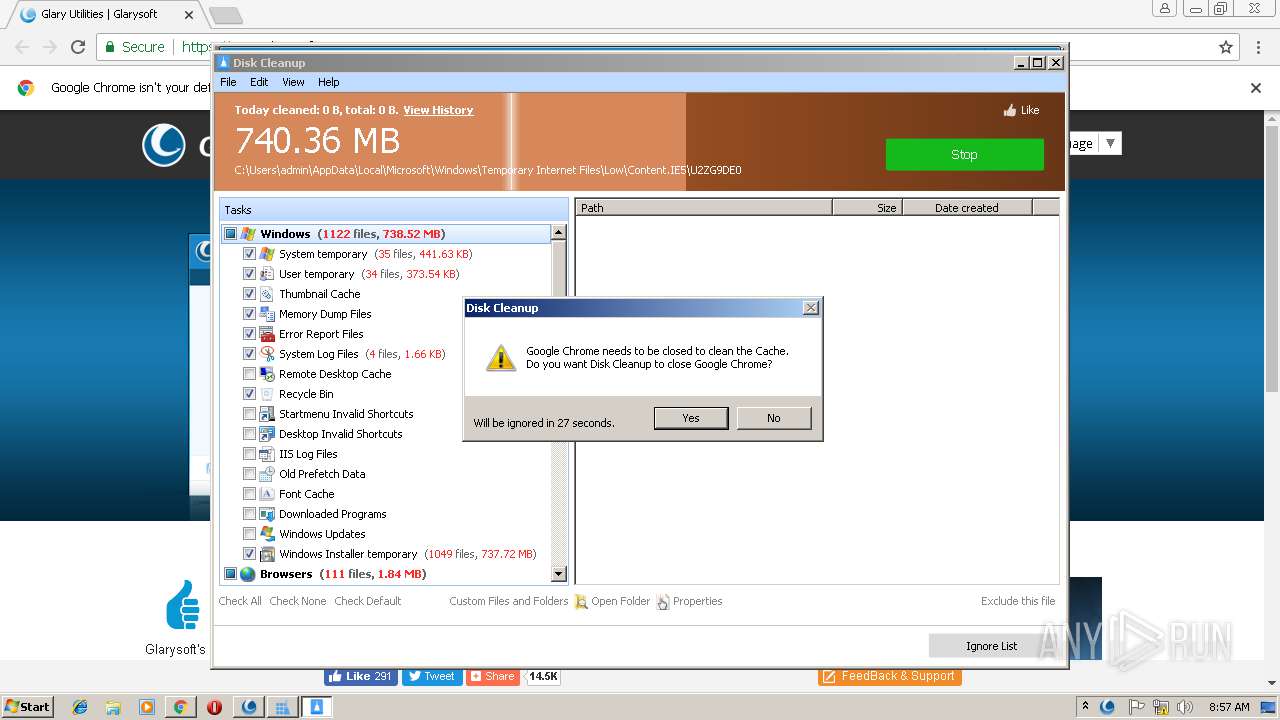Open View History link
The width and height of the screenshot is (1280, 720).
pyautogui.click(x=438, y=110)
